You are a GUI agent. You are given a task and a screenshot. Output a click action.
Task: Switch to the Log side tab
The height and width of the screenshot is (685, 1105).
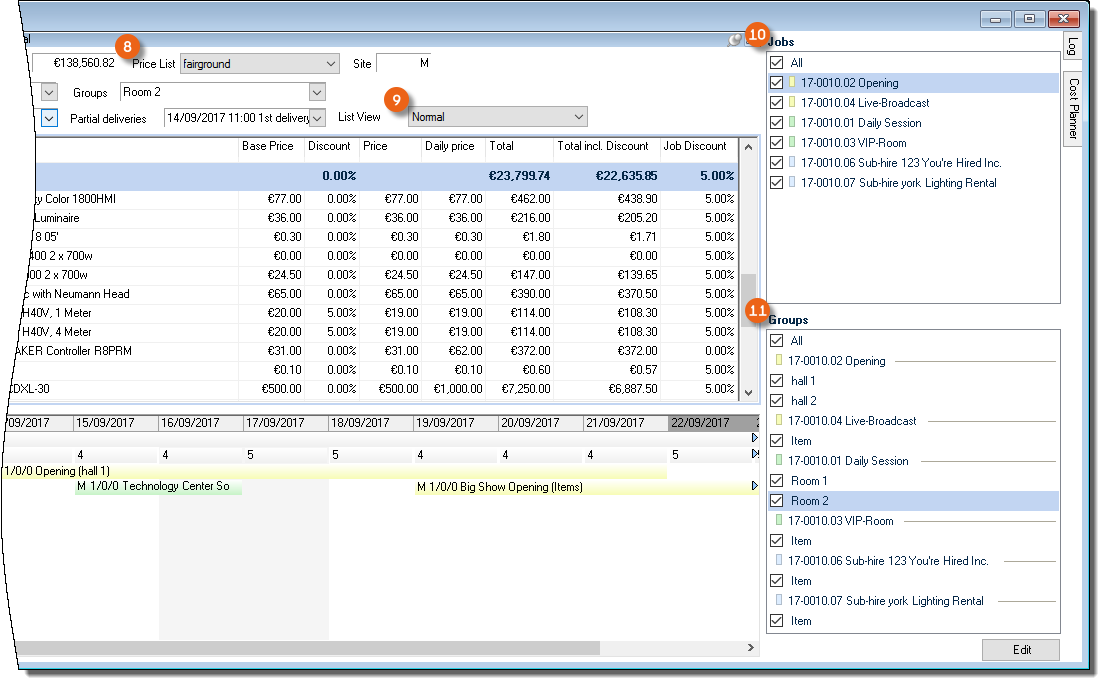tap(1074, 46)
